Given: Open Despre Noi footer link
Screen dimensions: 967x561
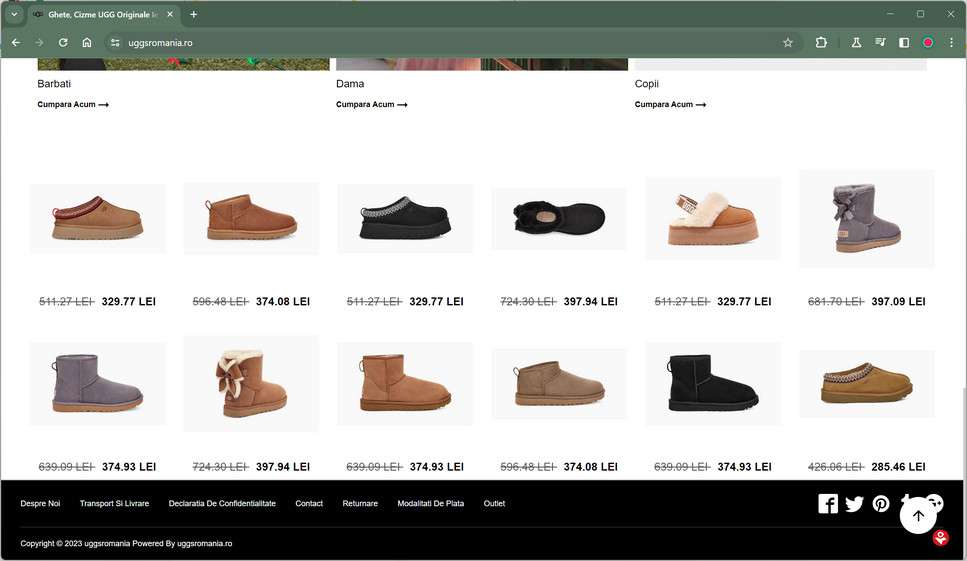Looking at the screenshot, I should tap(40, 504).
